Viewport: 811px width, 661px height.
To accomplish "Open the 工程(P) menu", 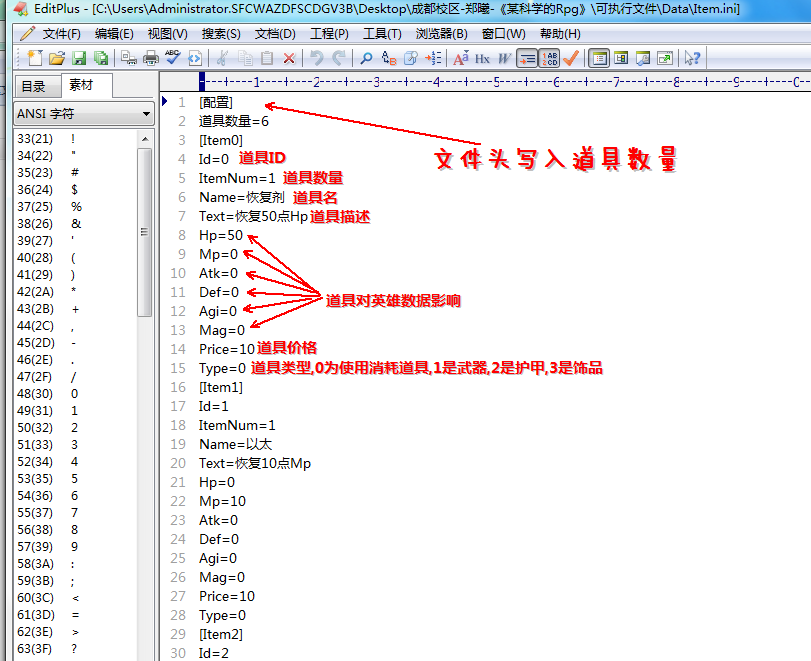I will [x=329, y=34].
